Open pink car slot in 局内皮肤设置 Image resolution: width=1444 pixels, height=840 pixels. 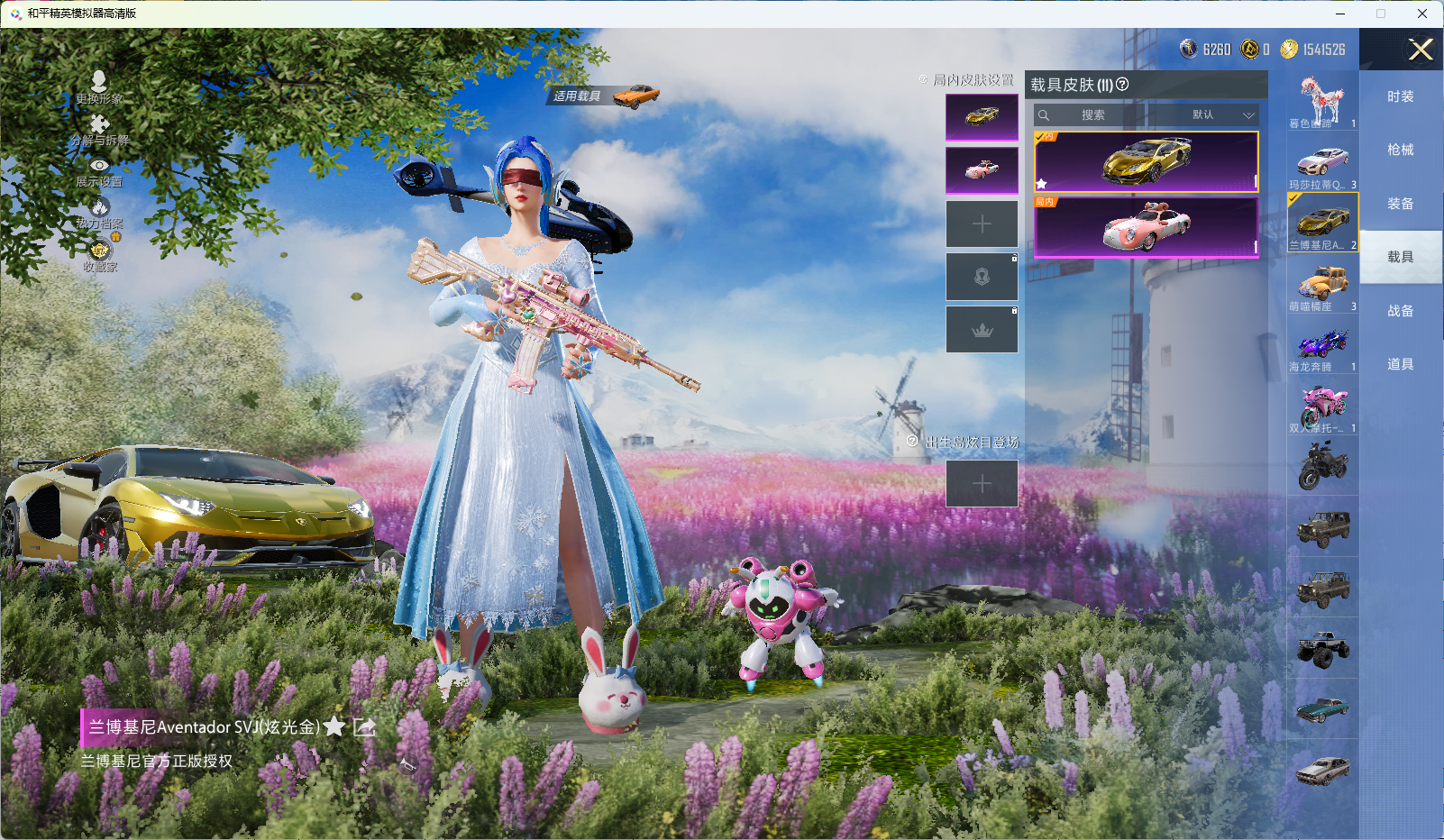pyautogui.click(x=982, y=170)
